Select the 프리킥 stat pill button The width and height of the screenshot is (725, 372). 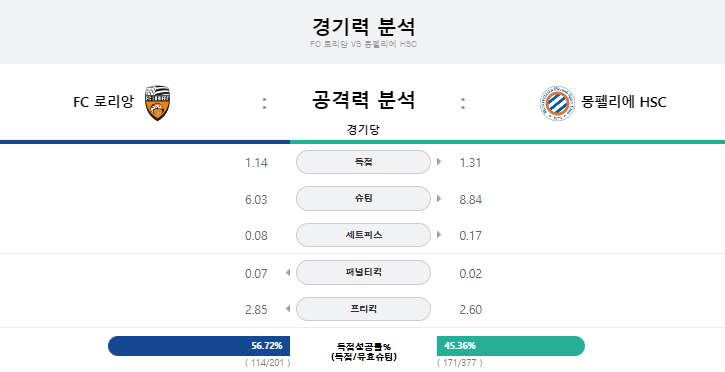coord(363,309)
